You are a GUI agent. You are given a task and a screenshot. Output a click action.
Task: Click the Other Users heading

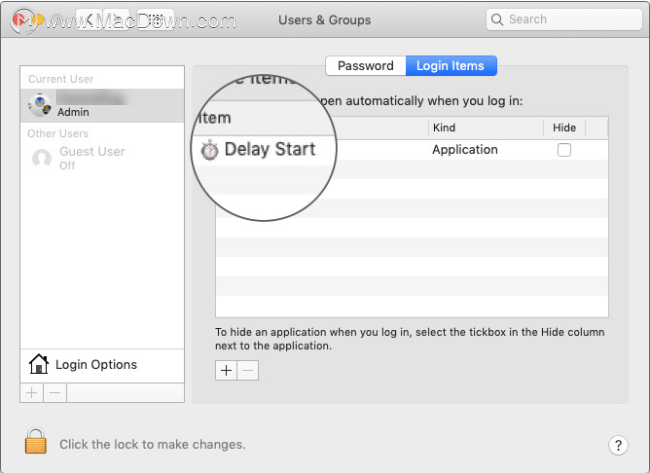tap(58, 133)
